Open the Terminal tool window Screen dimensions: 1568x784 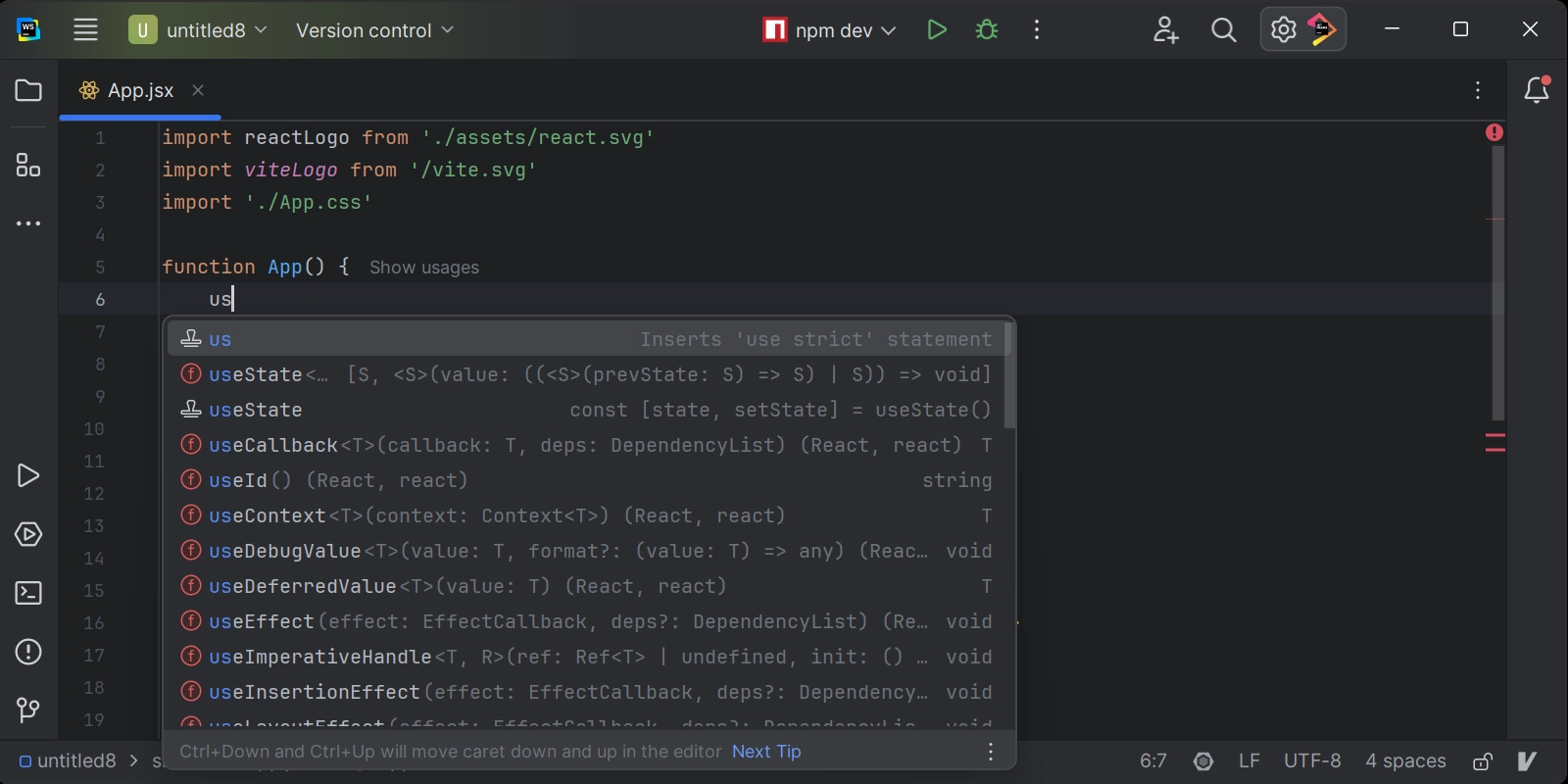(28, 593)
